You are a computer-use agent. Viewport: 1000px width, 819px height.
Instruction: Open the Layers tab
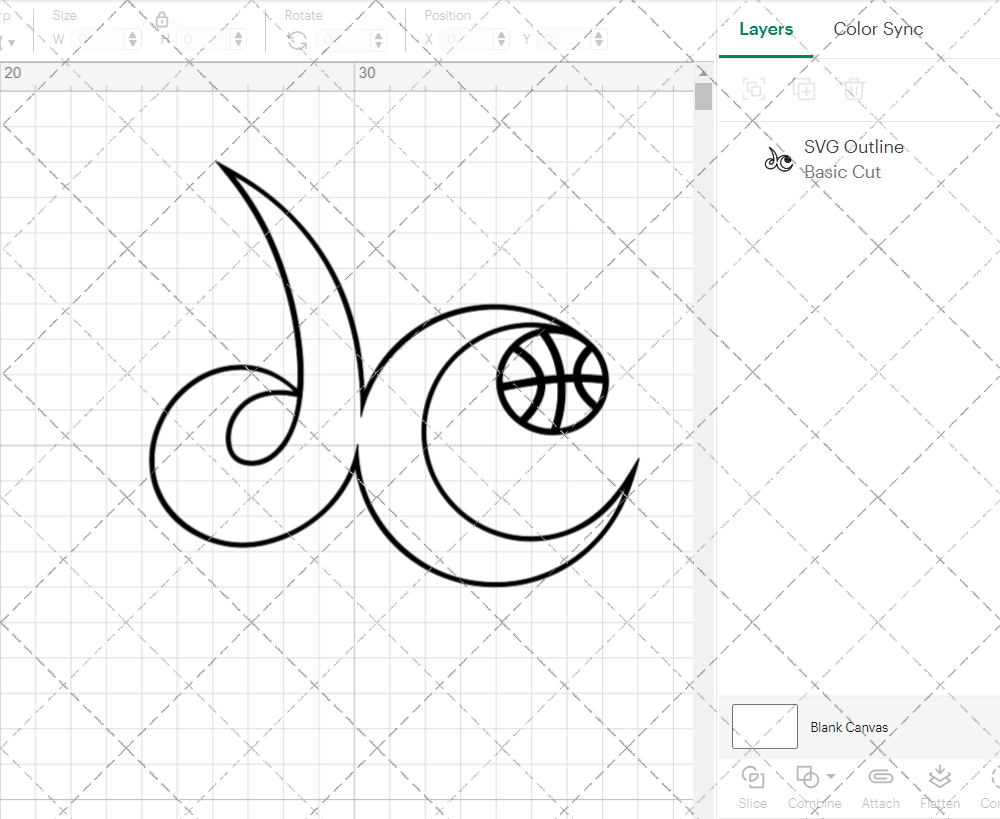point(765,29)
